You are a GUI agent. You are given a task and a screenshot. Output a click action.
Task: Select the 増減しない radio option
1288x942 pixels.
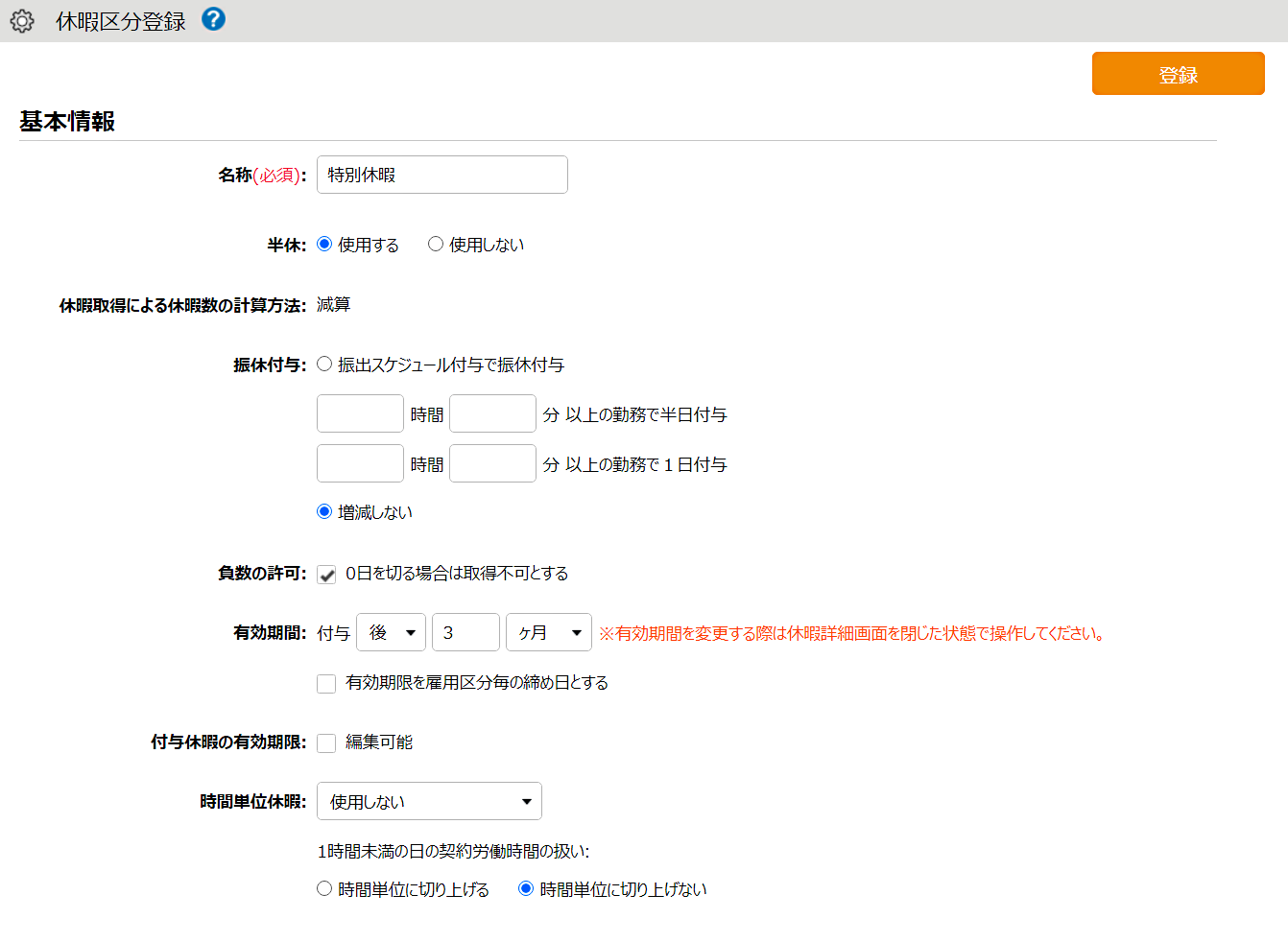pyautogui.click(x=324, y=511)
